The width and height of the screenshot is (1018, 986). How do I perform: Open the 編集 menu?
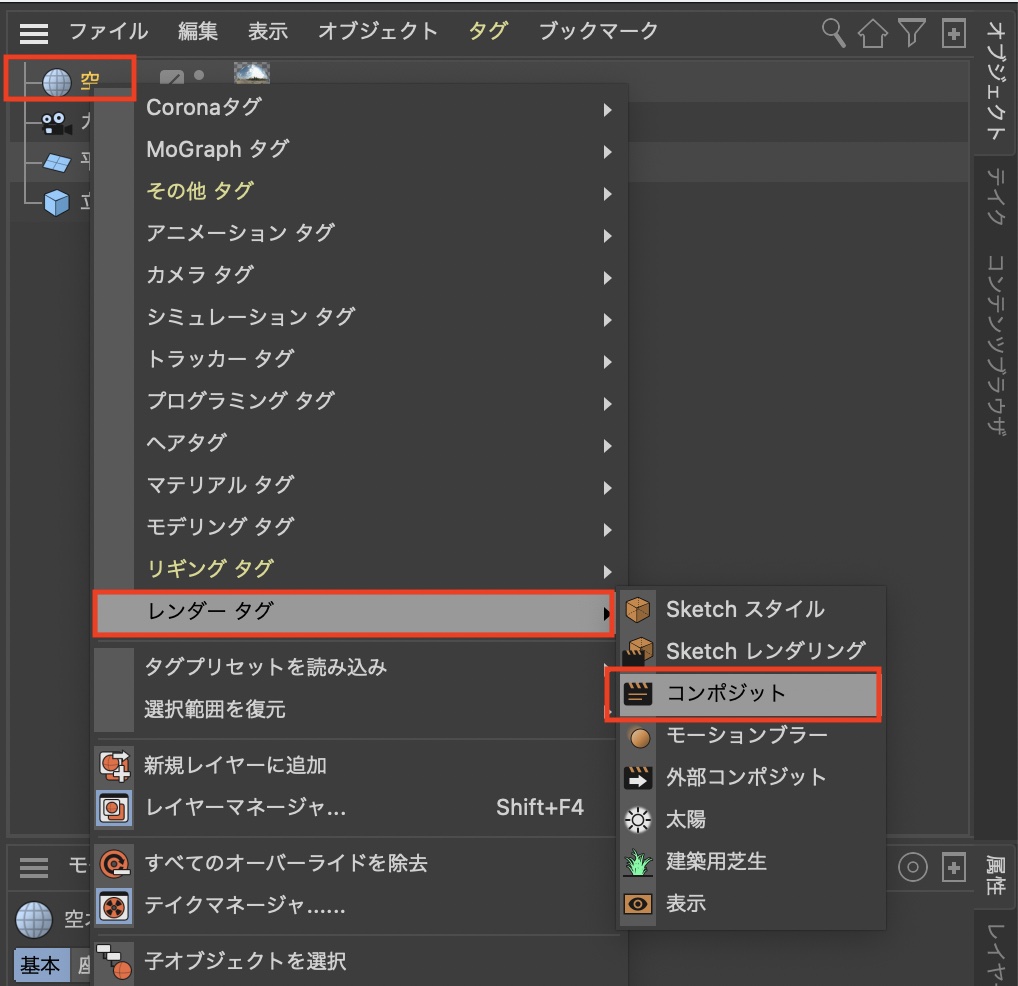click(198, 31)
